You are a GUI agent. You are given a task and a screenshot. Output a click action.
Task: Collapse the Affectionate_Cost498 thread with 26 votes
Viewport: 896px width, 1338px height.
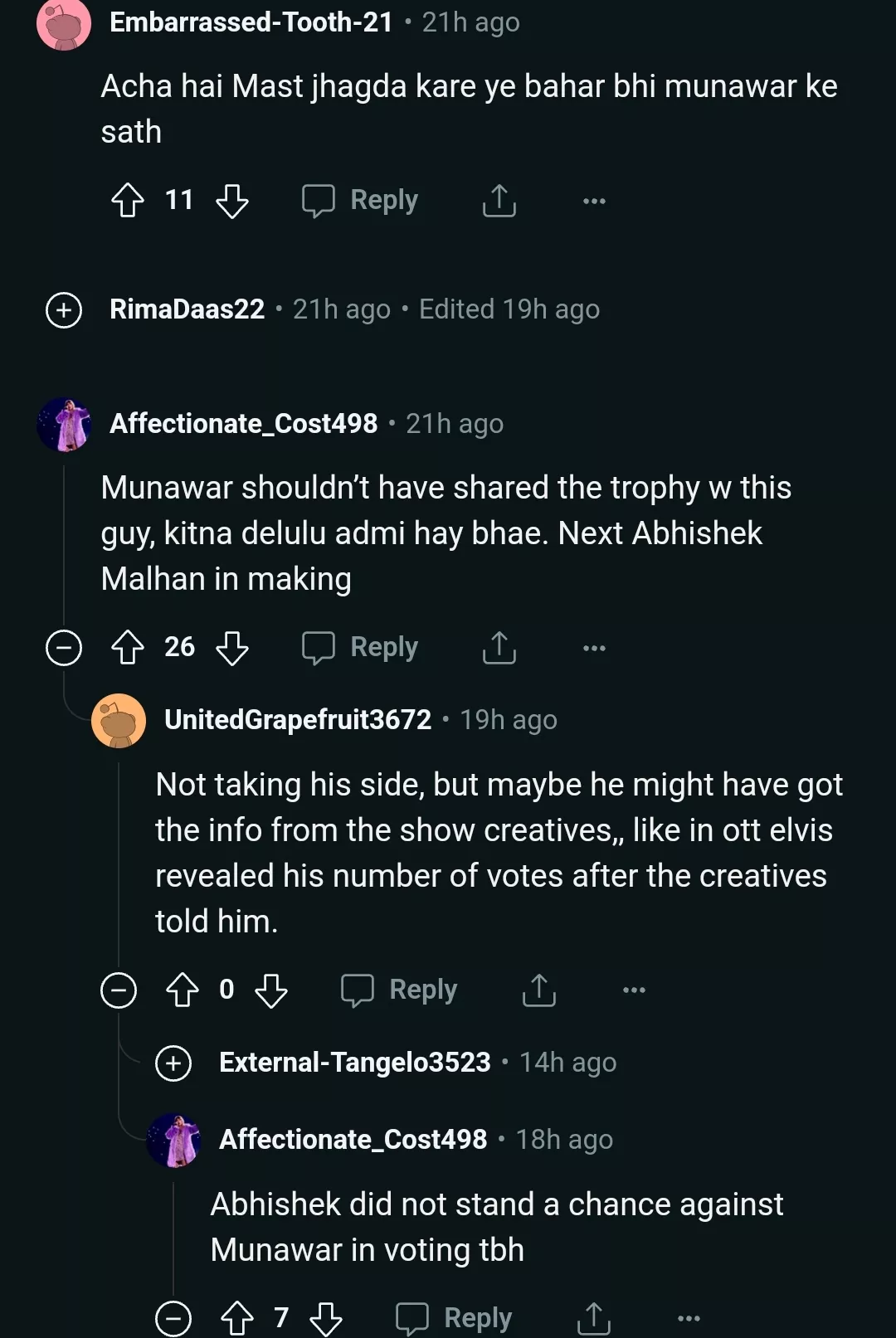64,648
